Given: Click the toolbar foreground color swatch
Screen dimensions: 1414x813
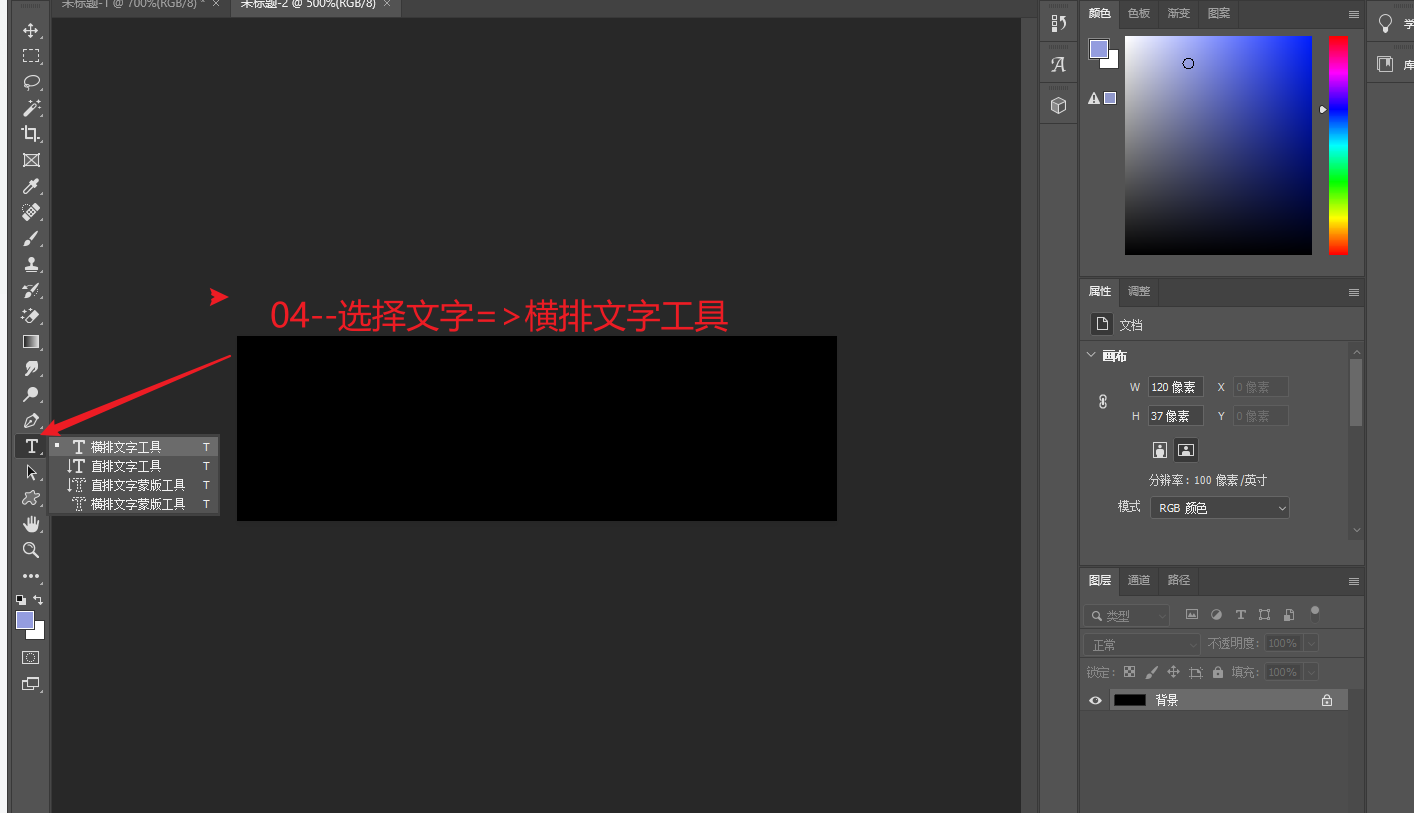Looking at the screenshot, I should pos(25,620).
